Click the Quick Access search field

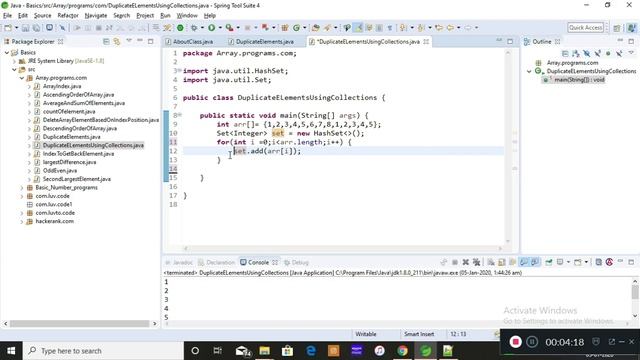click(x=585, y=28)
